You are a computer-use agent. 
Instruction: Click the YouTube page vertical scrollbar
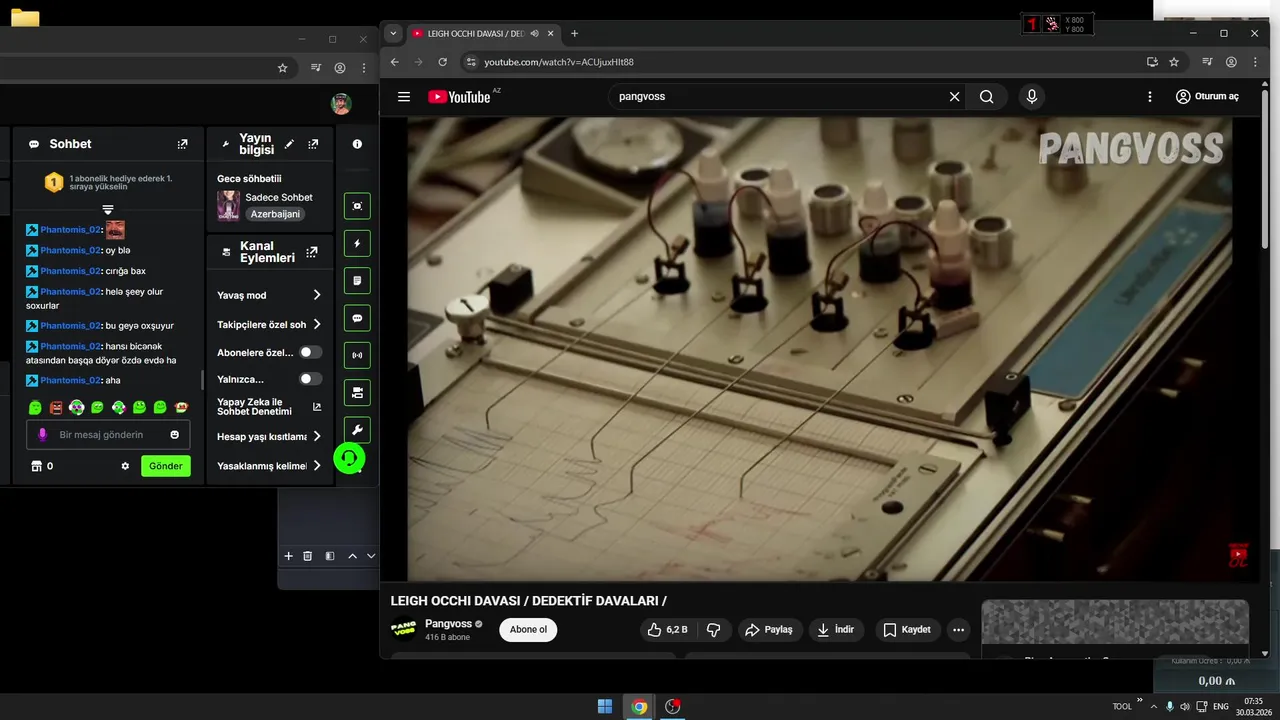click(1265, 170)
